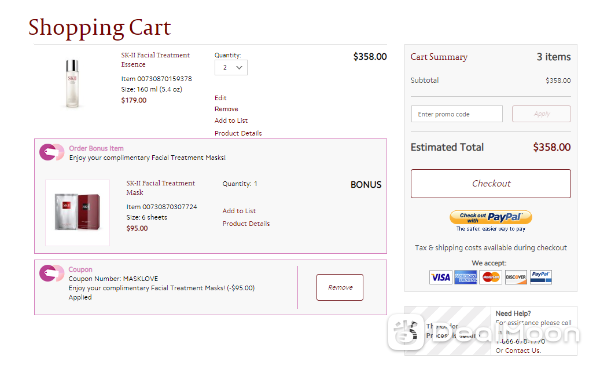
Task: Open the Contact Us link
Action: tap(523, 350)
